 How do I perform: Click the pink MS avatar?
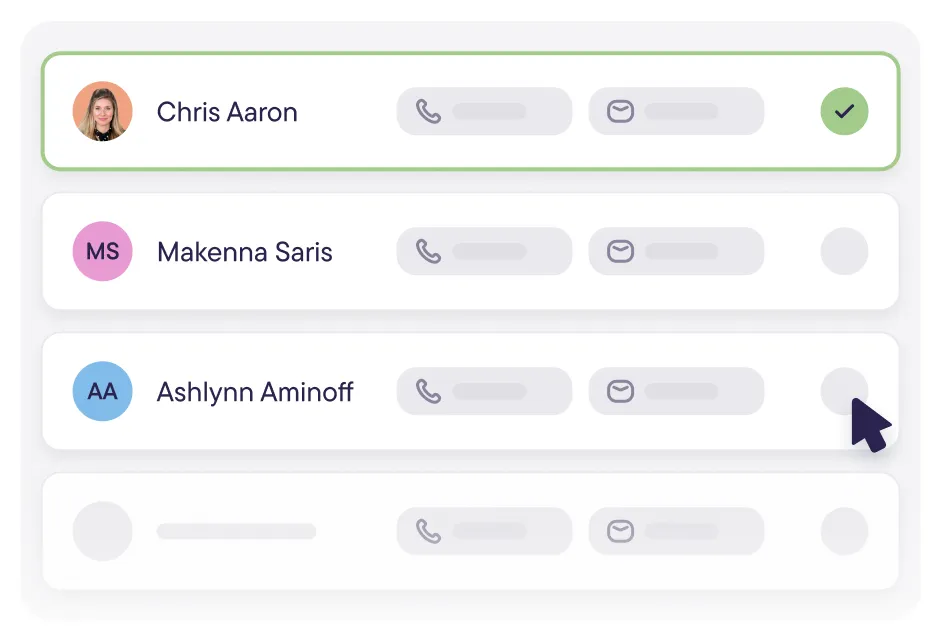pyautogui.click(x=103, y=251)
